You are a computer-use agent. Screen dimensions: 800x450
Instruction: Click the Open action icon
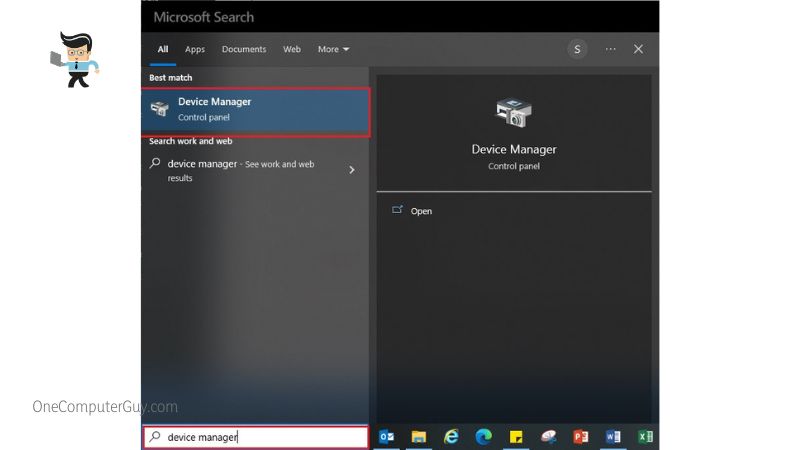click(397, 210)
